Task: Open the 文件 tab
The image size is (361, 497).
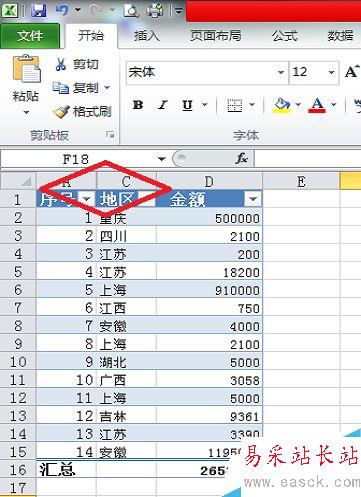Action: [x=30, y=36]
